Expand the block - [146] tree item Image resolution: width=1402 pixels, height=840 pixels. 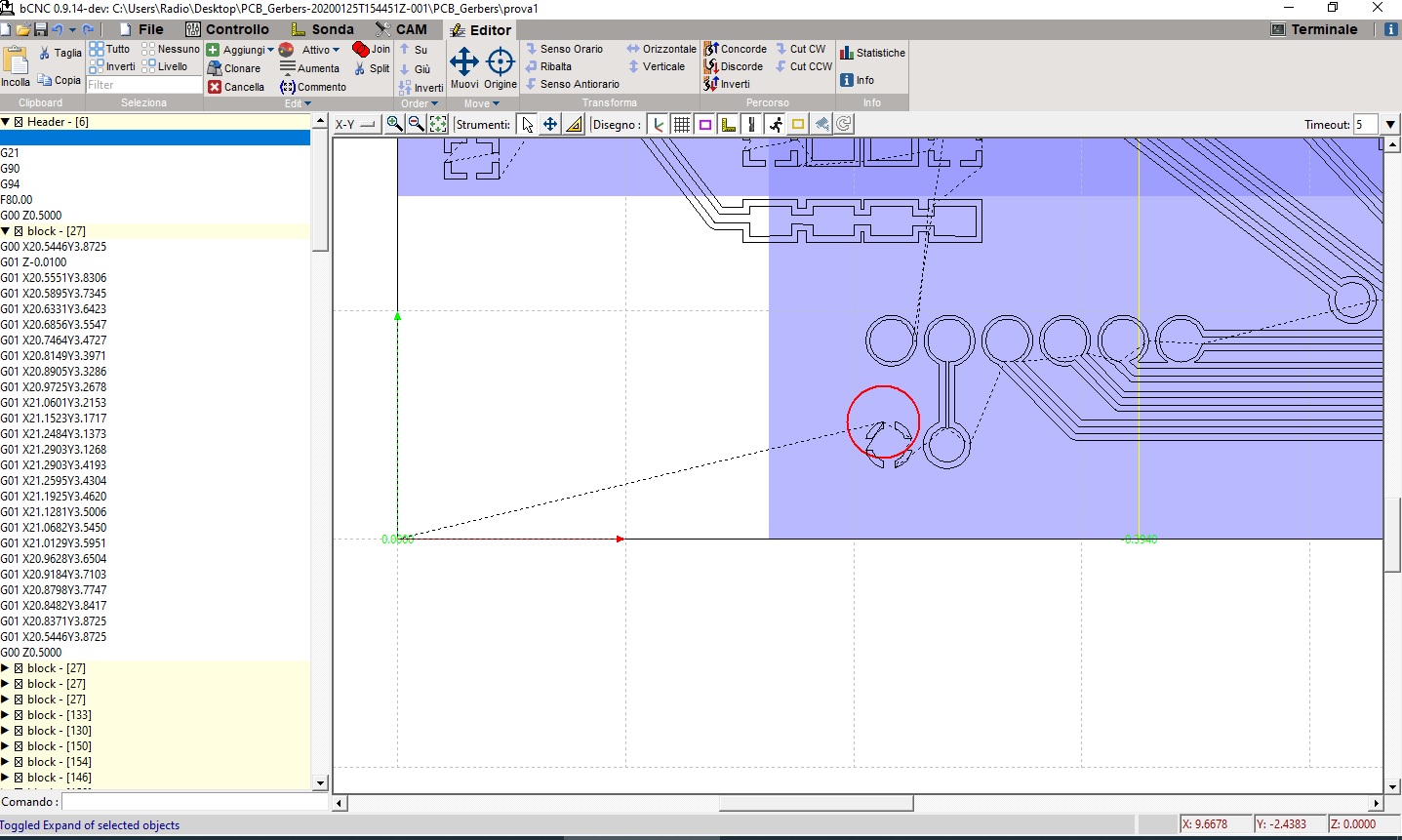click(7, 778)
